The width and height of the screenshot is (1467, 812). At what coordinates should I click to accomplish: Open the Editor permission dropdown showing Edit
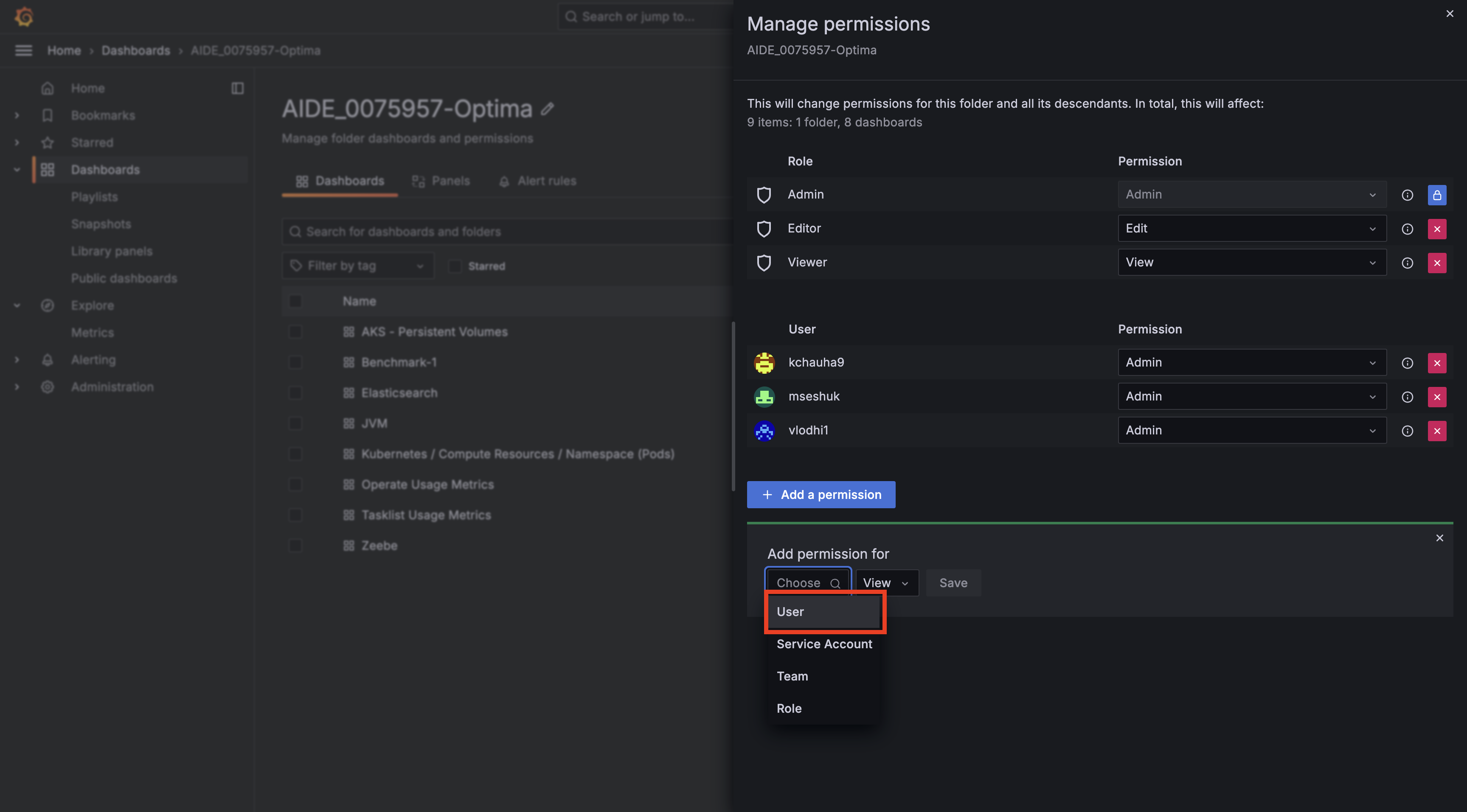[1252, 228]
